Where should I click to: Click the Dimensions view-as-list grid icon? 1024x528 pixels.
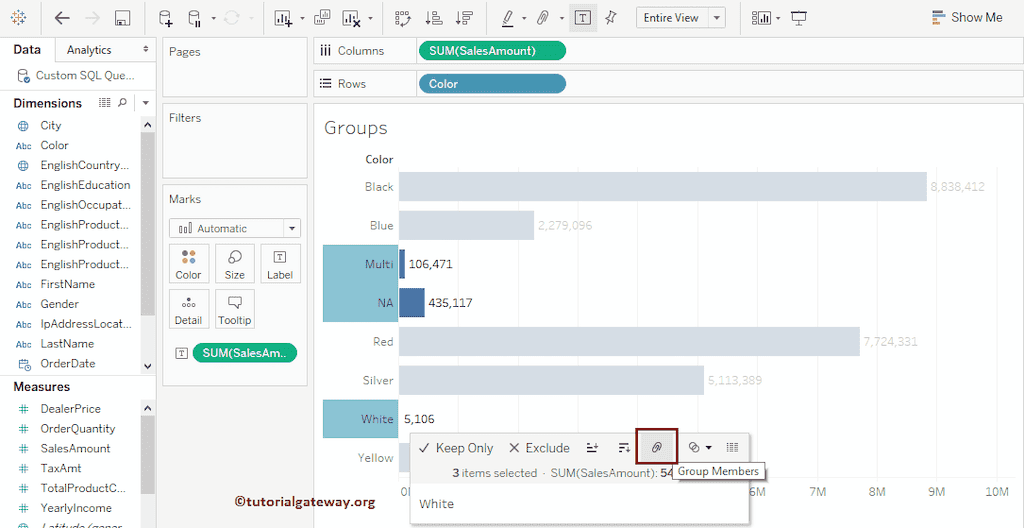[x=104, y=103]
